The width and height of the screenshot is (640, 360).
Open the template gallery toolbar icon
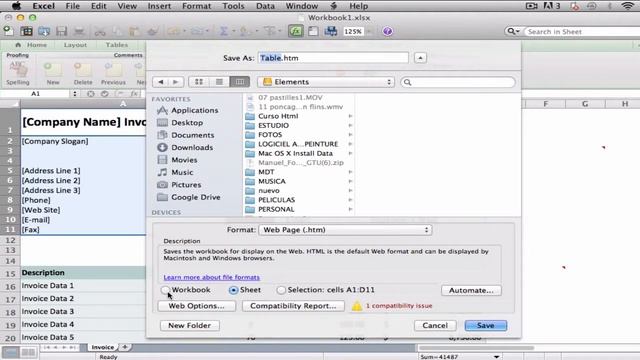pyautogui.click(x=27, y=31)
